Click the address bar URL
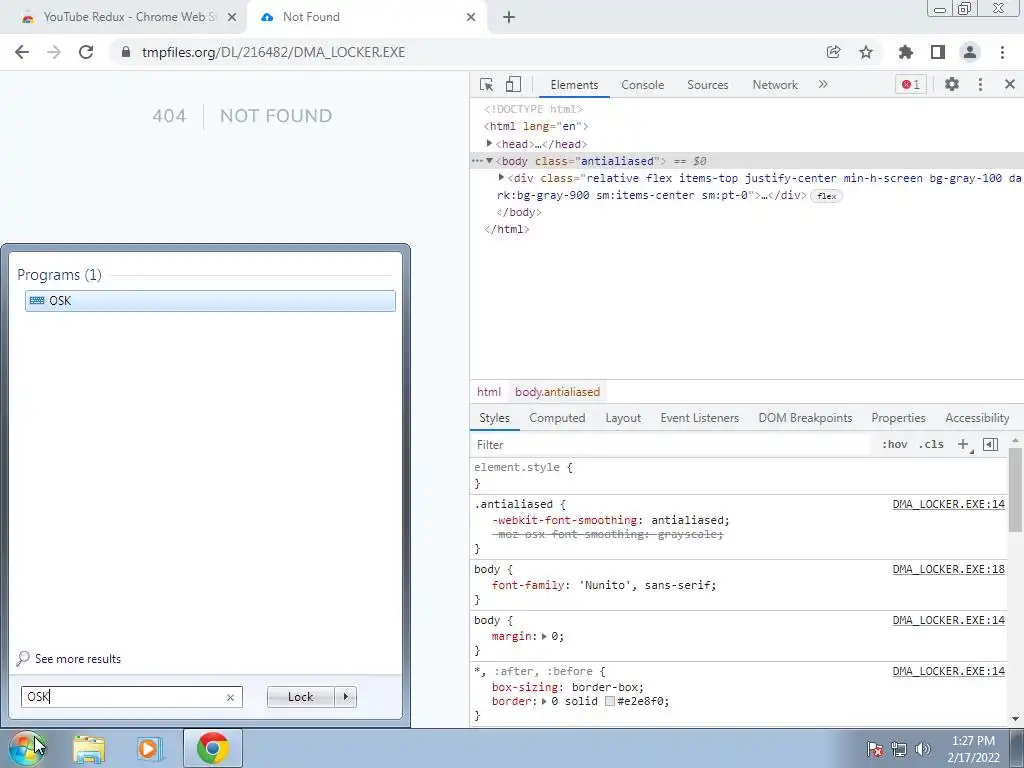The width and height of the screenshot is (1024, 768). pyautogui.click(x=273, y=52)
